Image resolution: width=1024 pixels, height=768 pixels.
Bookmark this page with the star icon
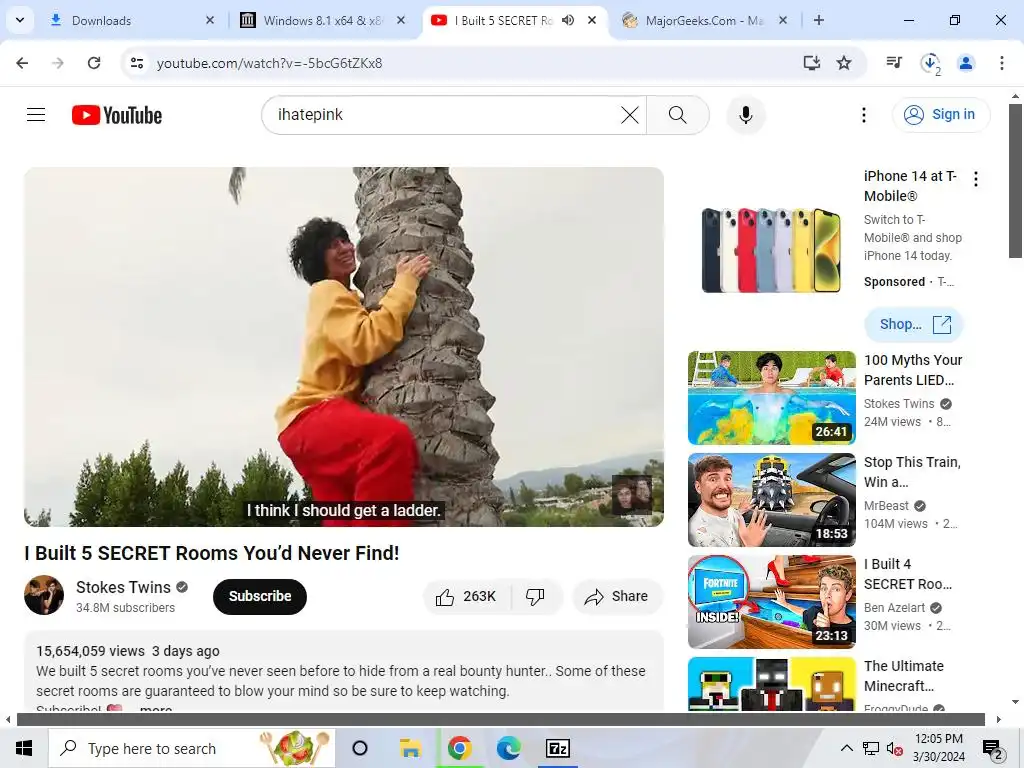click(844, 63)
